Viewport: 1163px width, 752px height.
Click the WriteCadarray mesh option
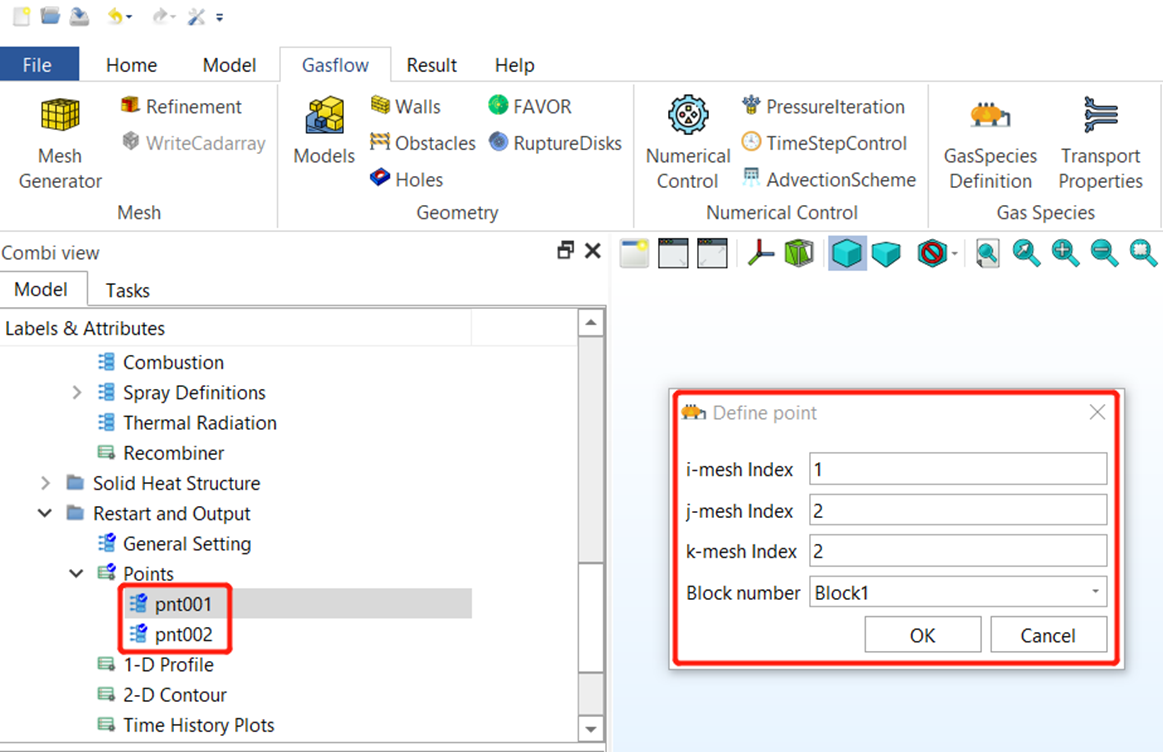pyautogui.click(x=194, y=143)
